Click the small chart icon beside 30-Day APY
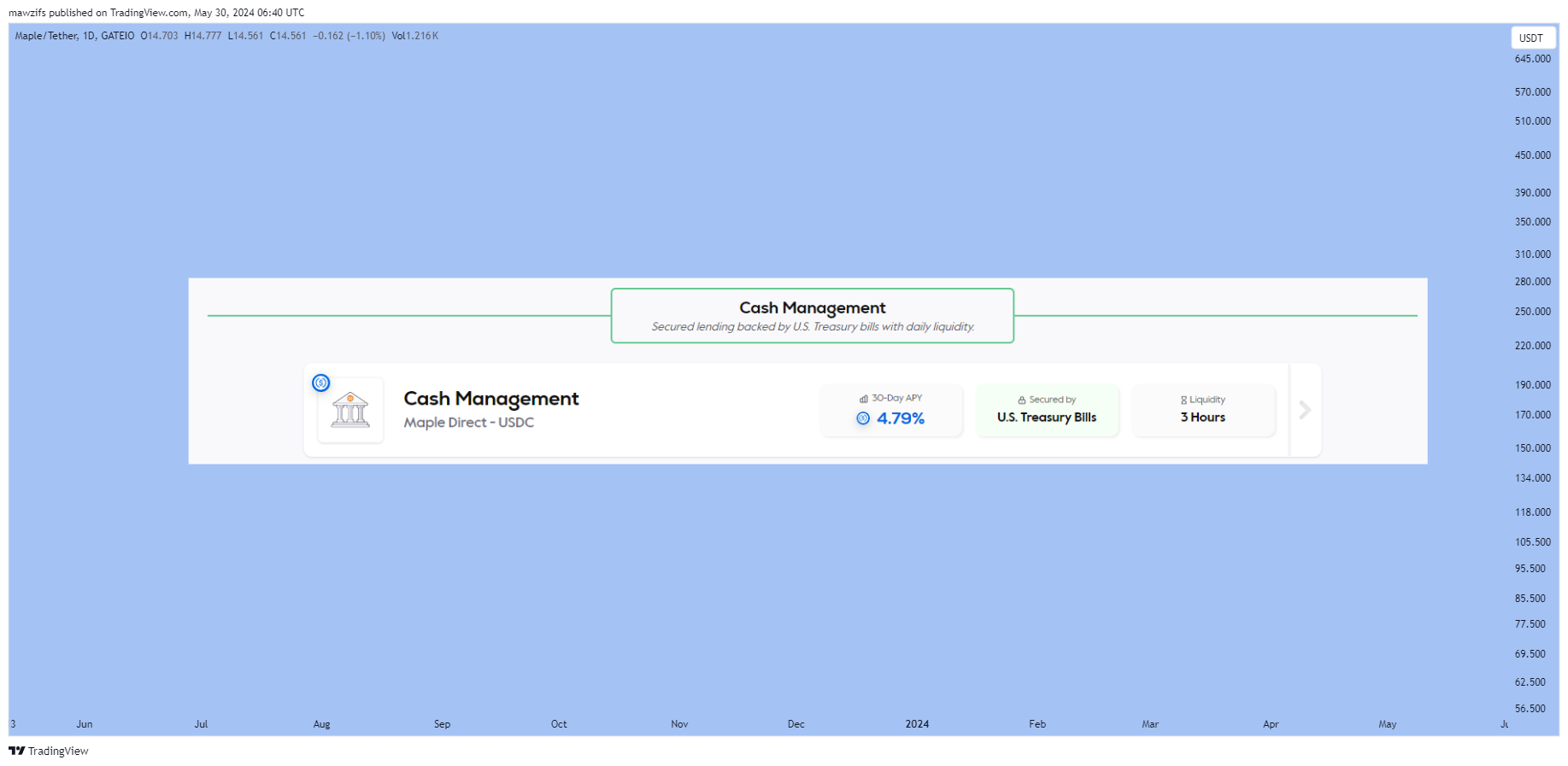Image resolution: width=1568 pixels, height=766 pixels. (x=864, y=399)
